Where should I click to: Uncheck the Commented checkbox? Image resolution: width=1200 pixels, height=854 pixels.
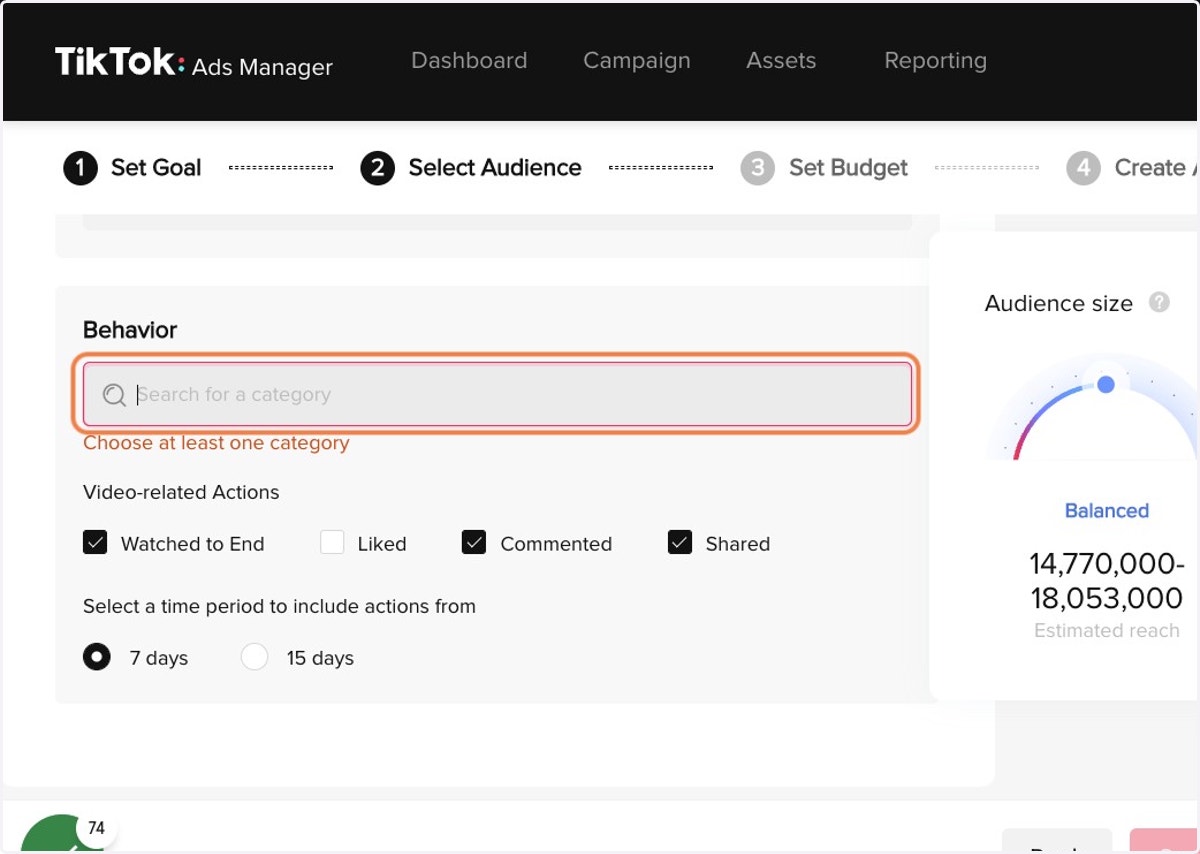[474, 543]
